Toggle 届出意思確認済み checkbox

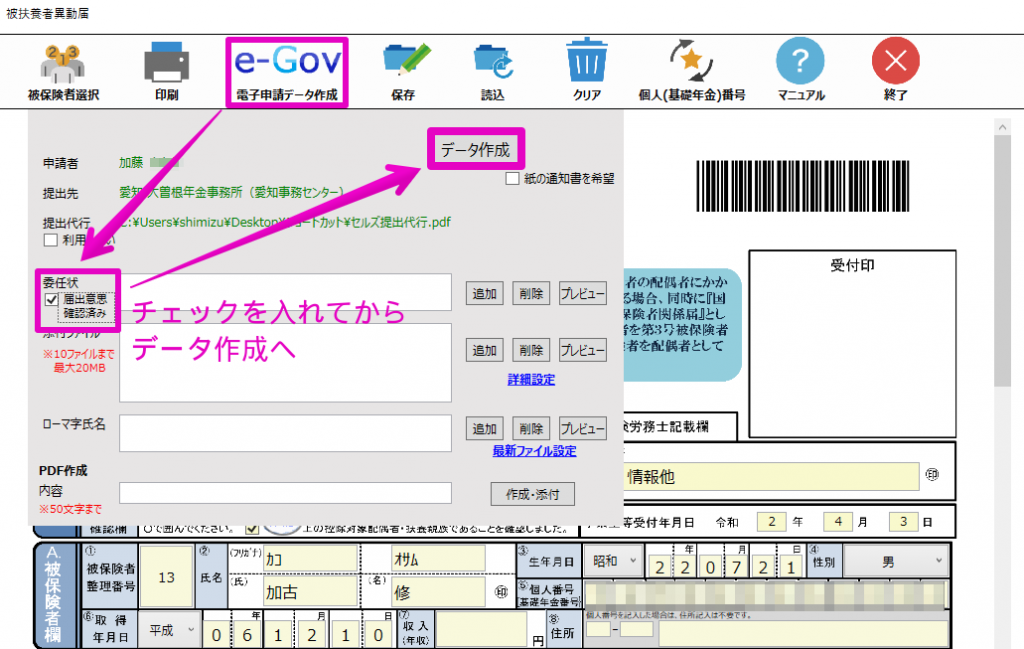52,300
